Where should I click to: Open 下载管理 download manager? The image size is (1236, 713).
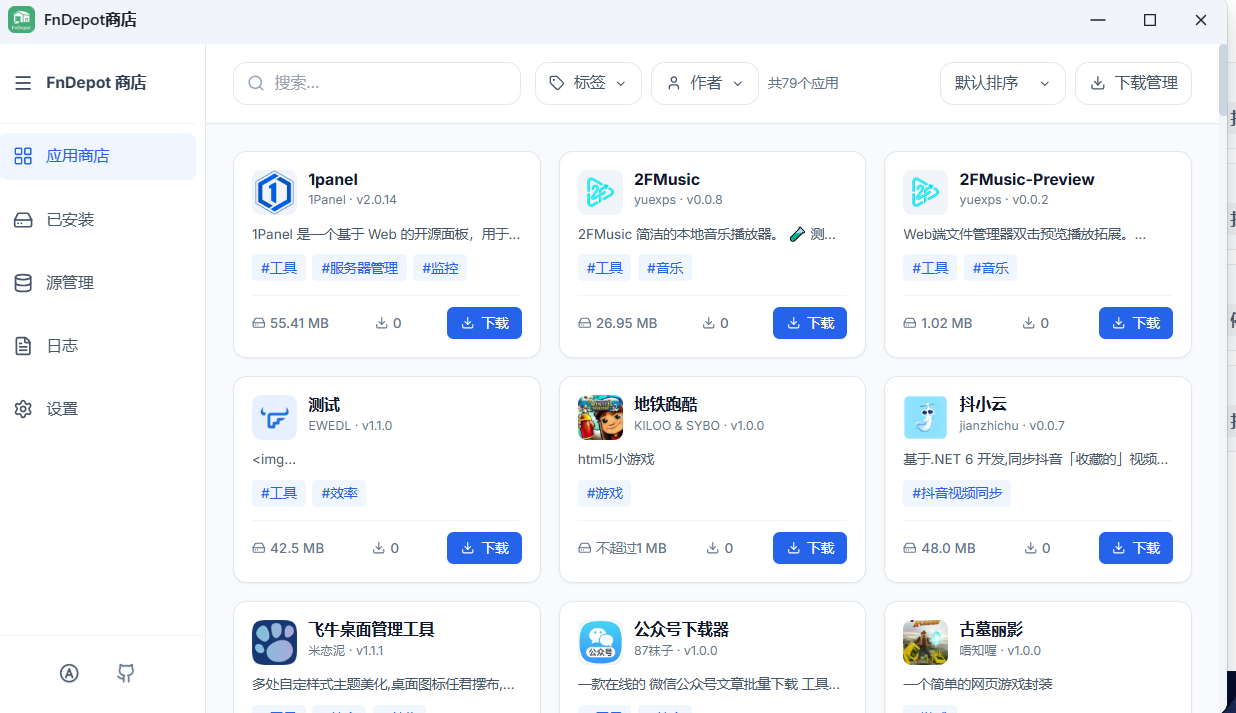[x=1133, y=83]
